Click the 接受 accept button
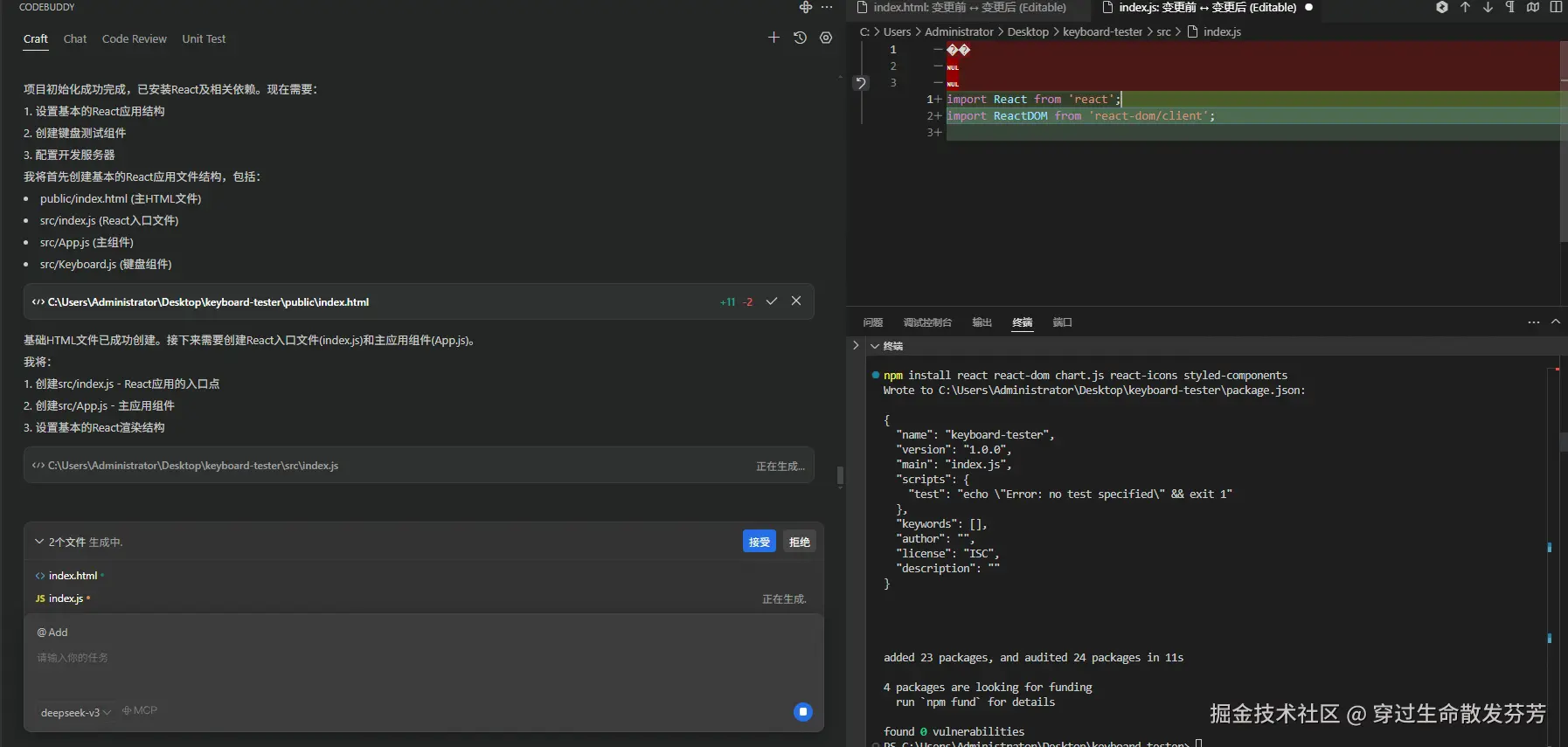The height and width of the screenshot is (747, 1568). [760, 542]
